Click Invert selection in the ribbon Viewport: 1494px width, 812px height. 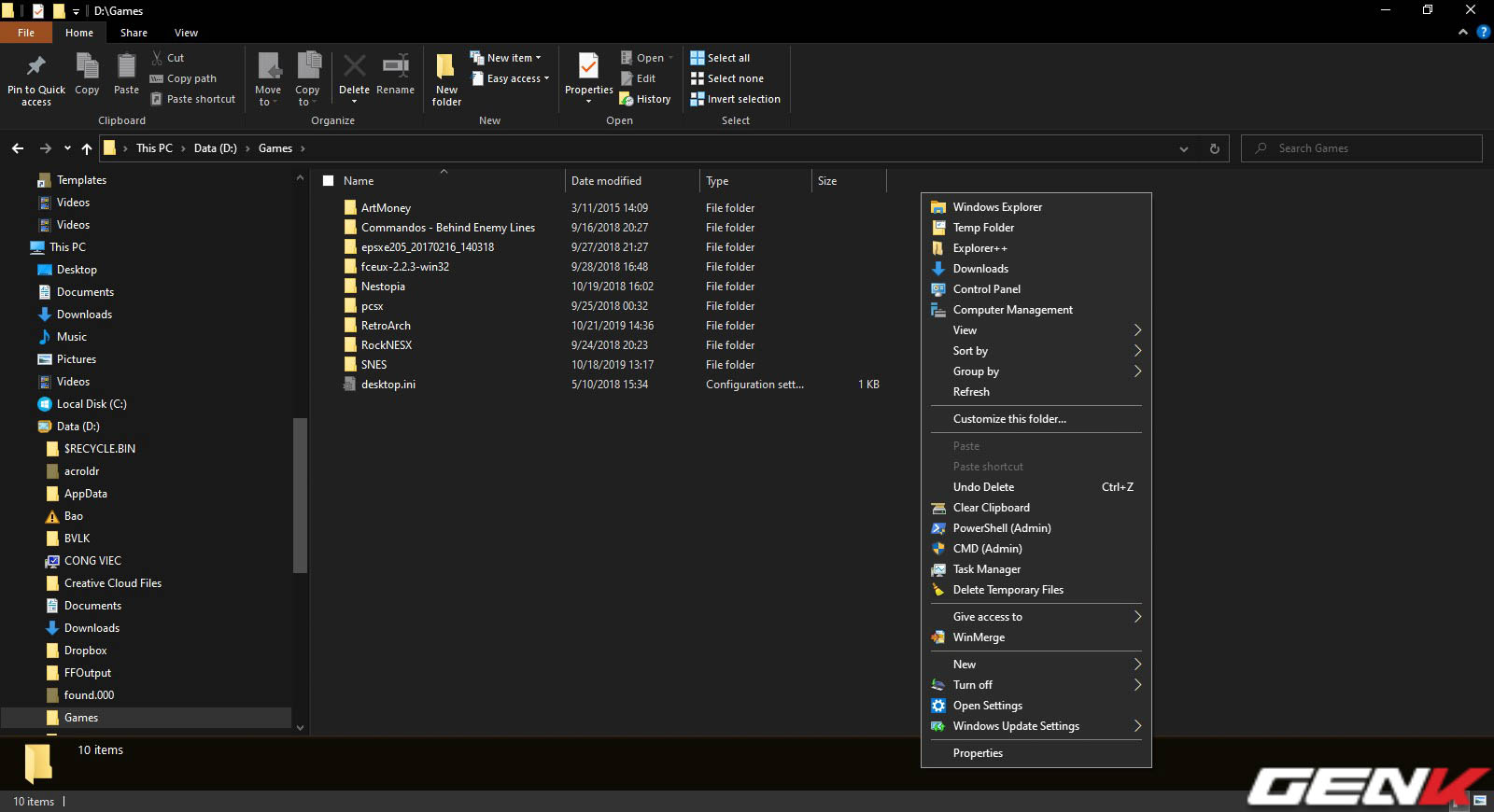(x=735, y=99)
